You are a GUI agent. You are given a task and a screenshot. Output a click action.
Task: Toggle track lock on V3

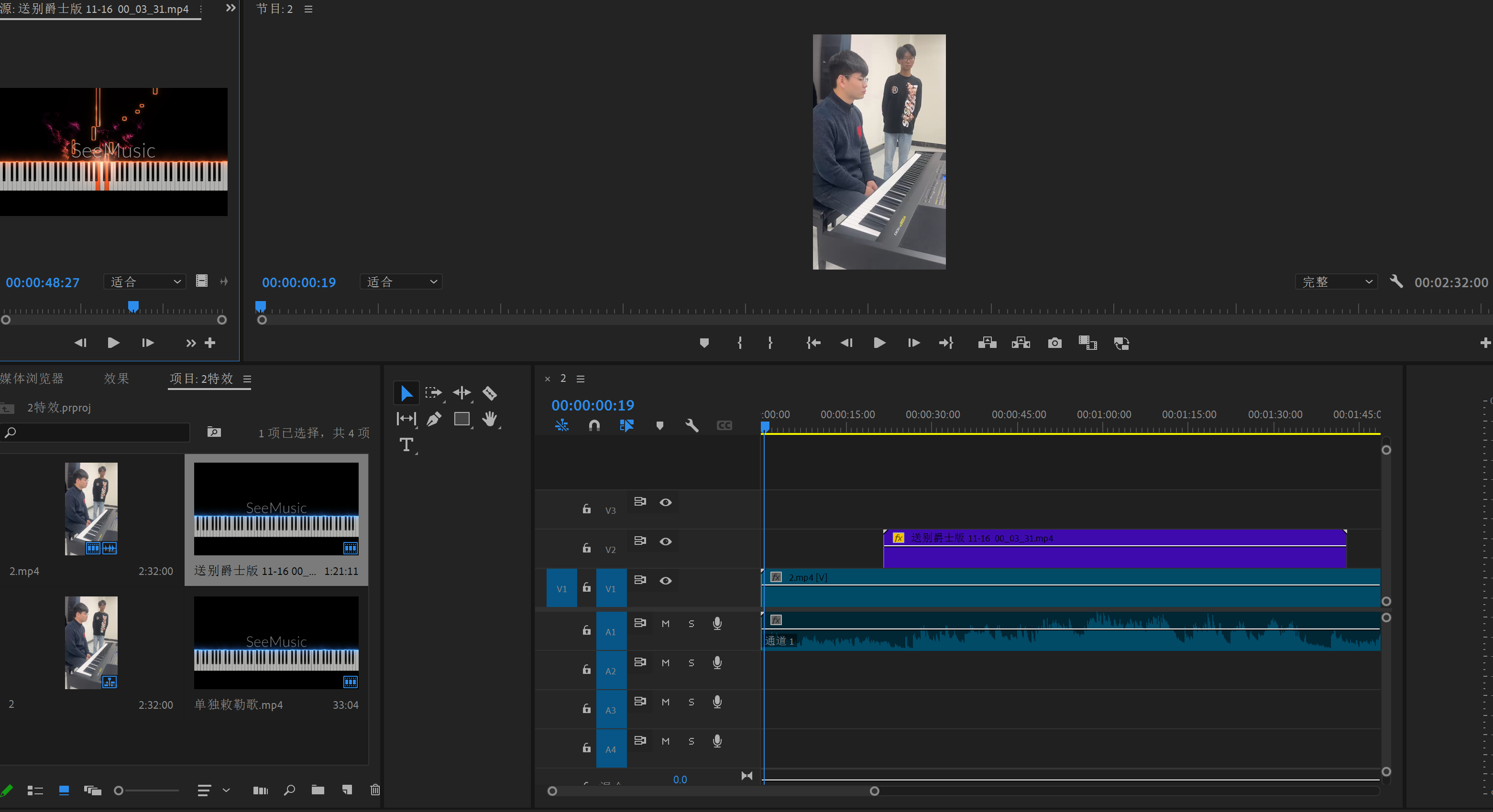[586, 509]
